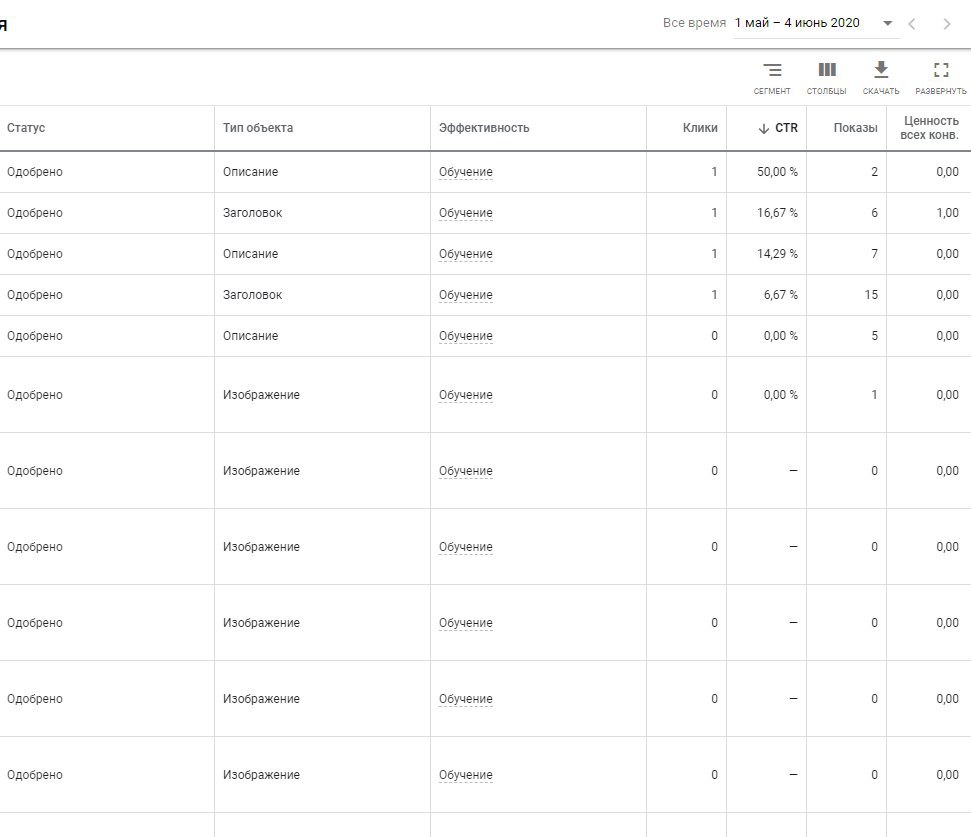Sort by the CTR column header

pyautogui.click(x=786, y=128)
